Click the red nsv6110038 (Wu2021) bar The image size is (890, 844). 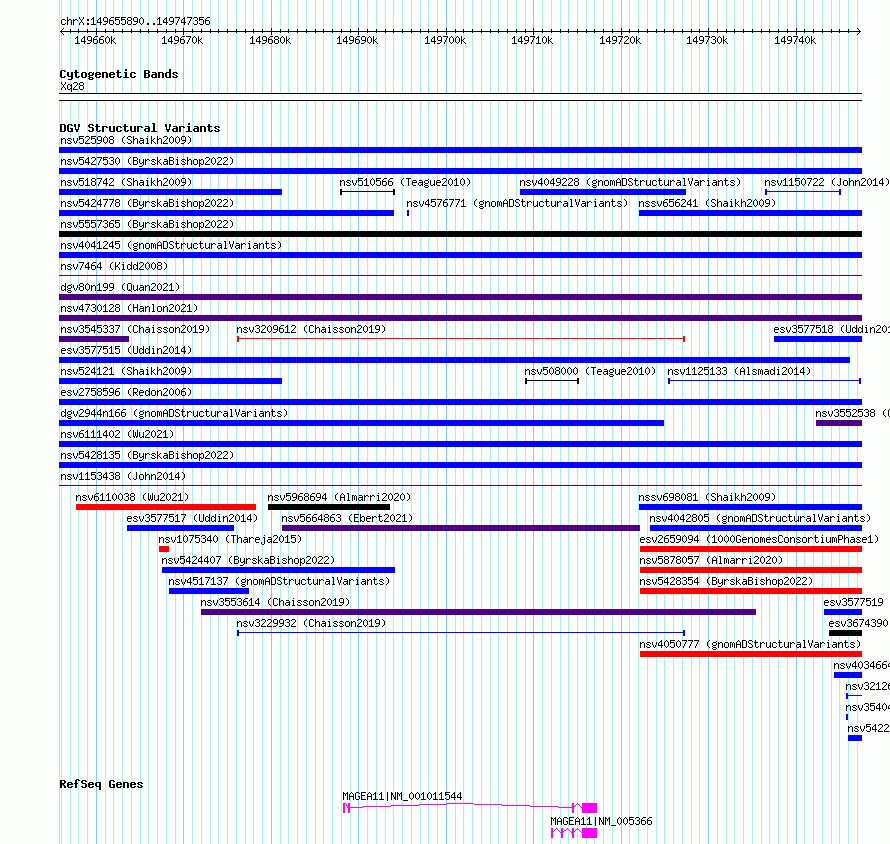(166, 507)
